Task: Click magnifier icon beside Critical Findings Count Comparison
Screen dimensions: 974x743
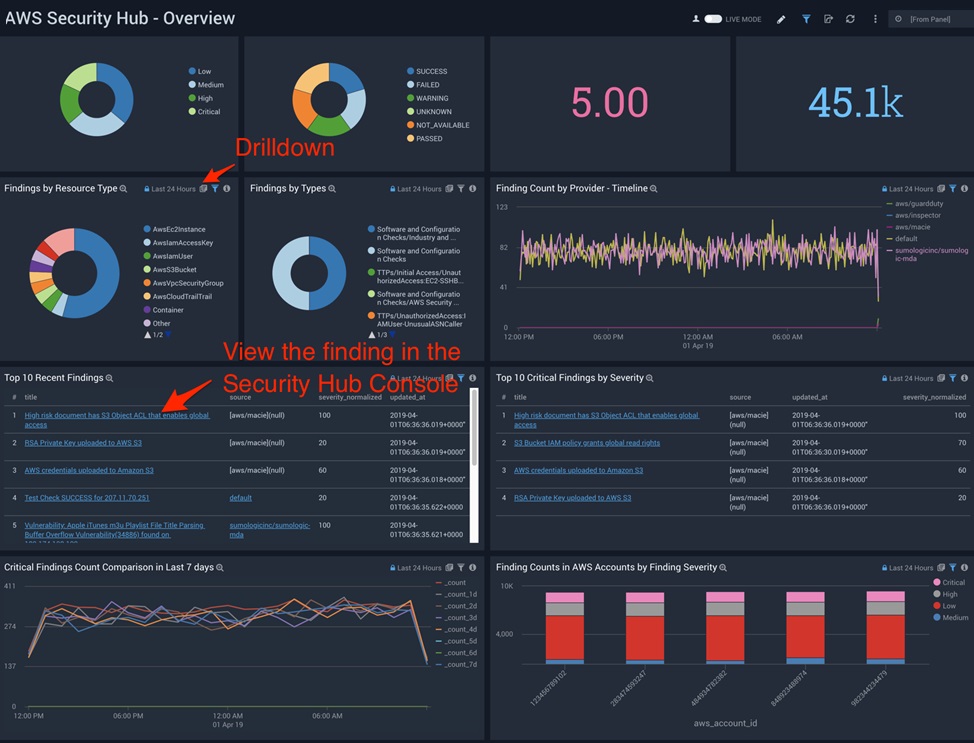Action: click(x=220, y=568)
